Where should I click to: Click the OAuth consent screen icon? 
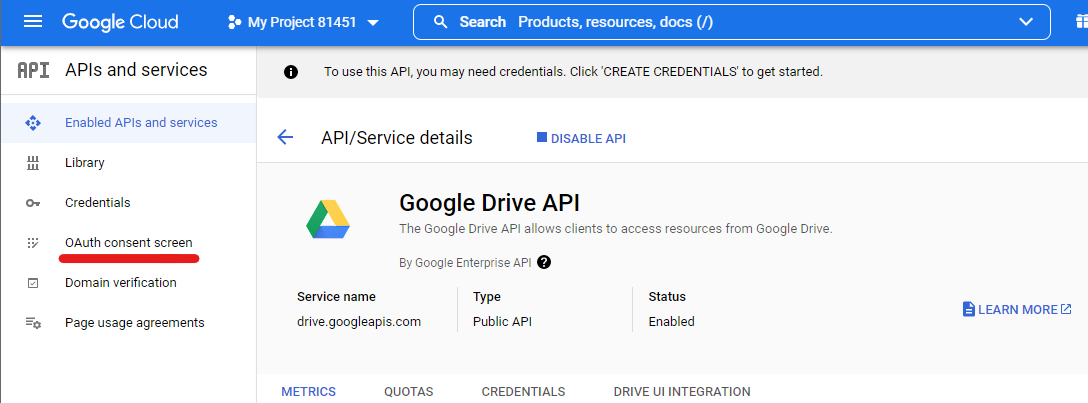pyautogui.click(x=33, y=243)
